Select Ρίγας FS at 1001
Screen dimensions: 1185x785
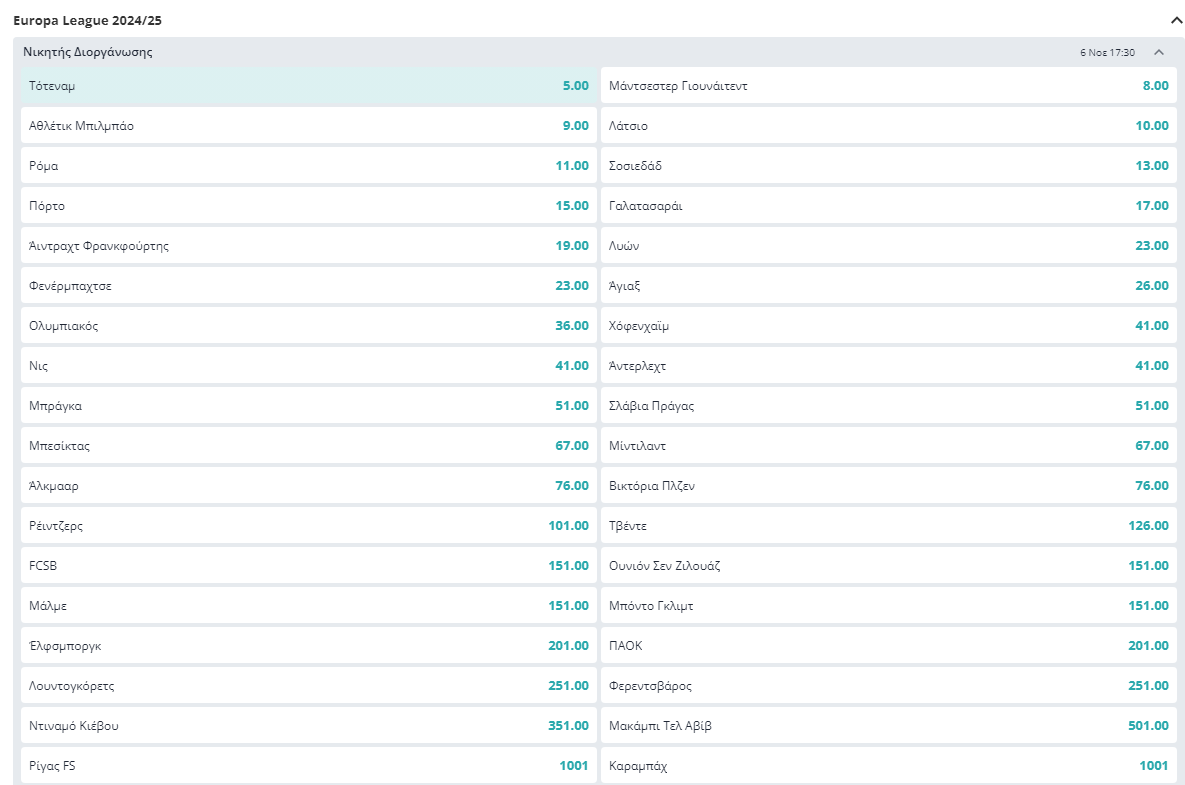[x=308, y=766]
